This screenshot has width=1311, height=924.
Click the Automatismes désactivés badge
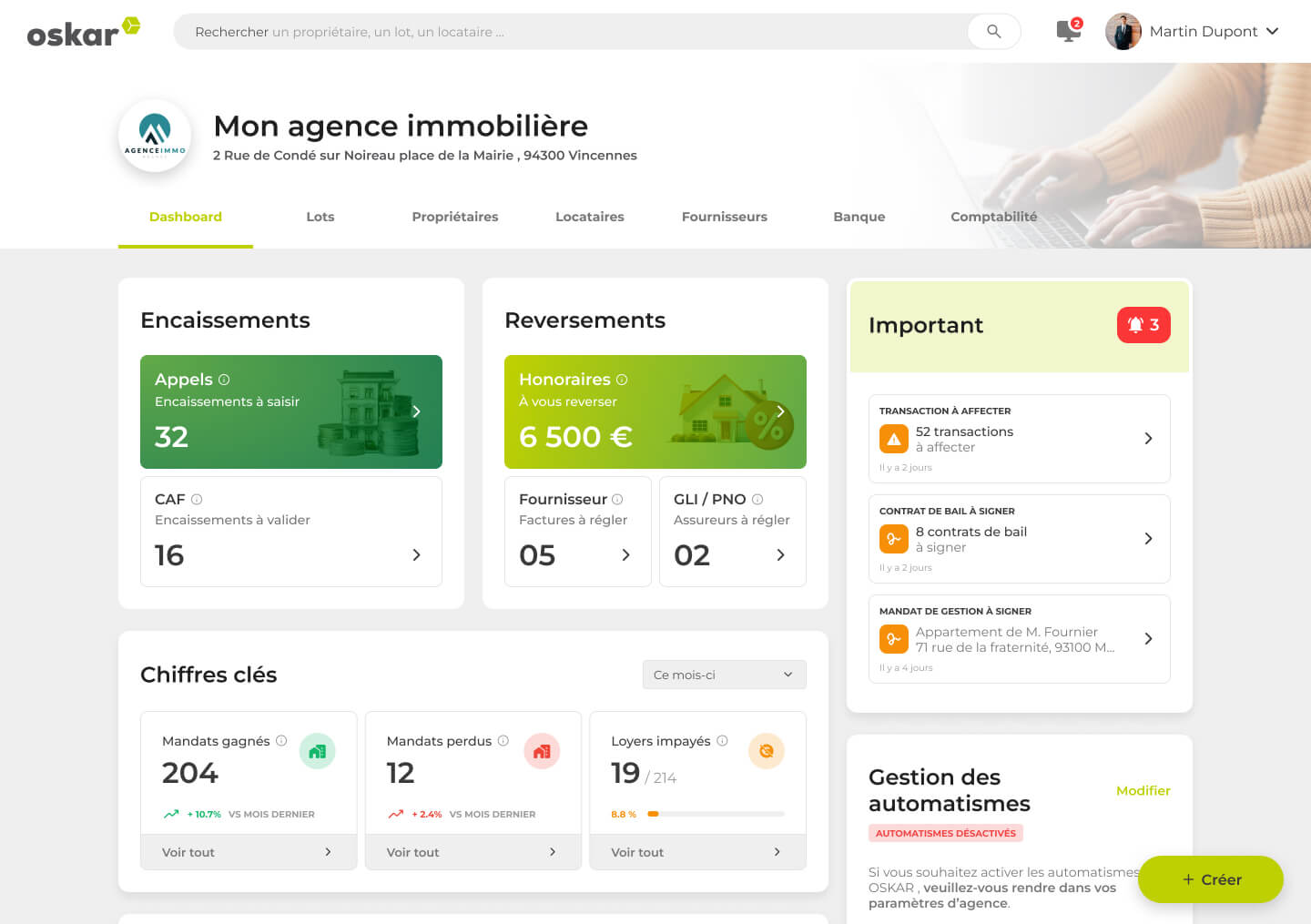(x=946, y=833)
